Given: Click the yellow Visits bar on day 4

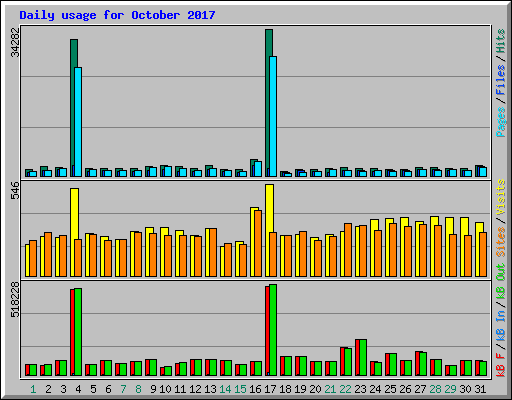Looking at the screenshot, I should [x=74, y=214].
